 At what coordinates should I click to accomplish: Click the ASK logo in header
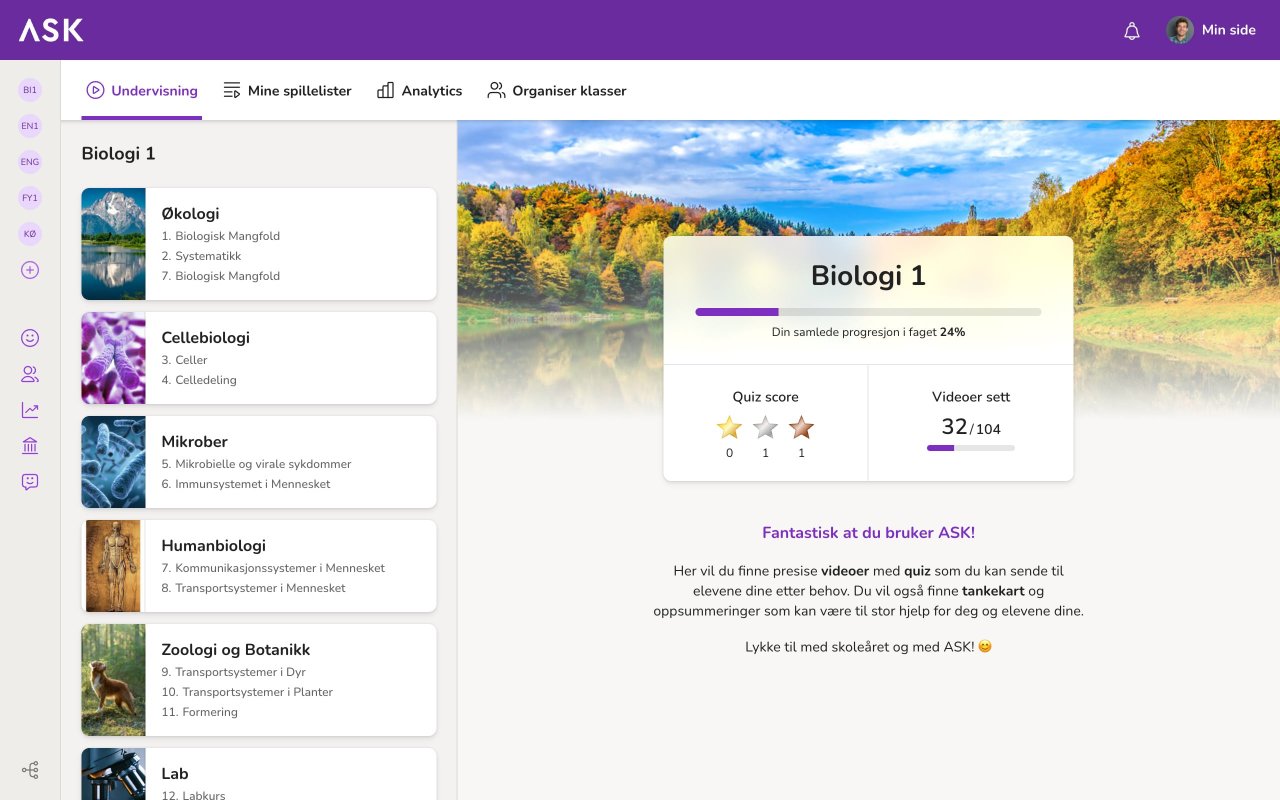(x=51, y=30)
